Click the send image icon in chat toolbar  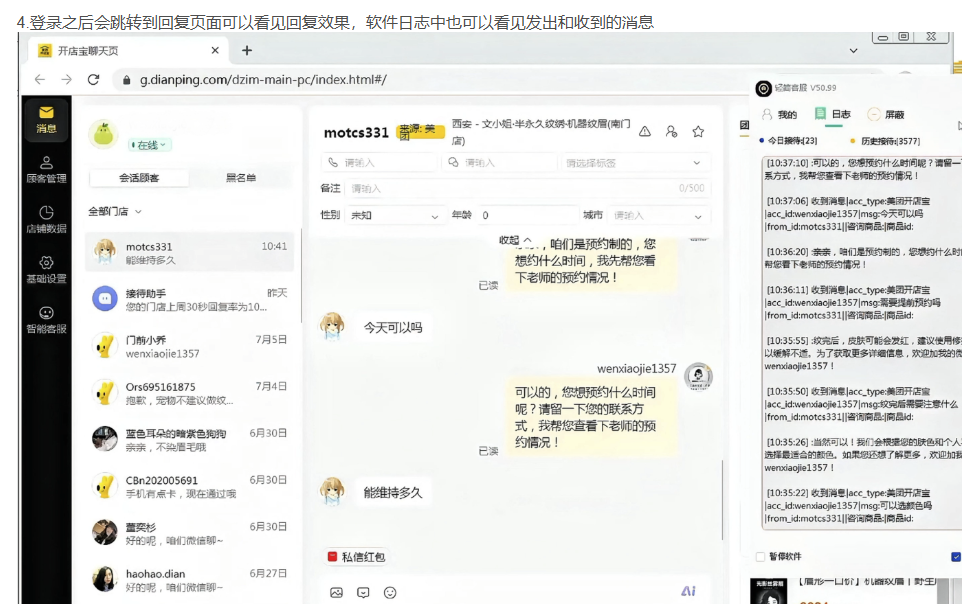(x=336, y=593)
